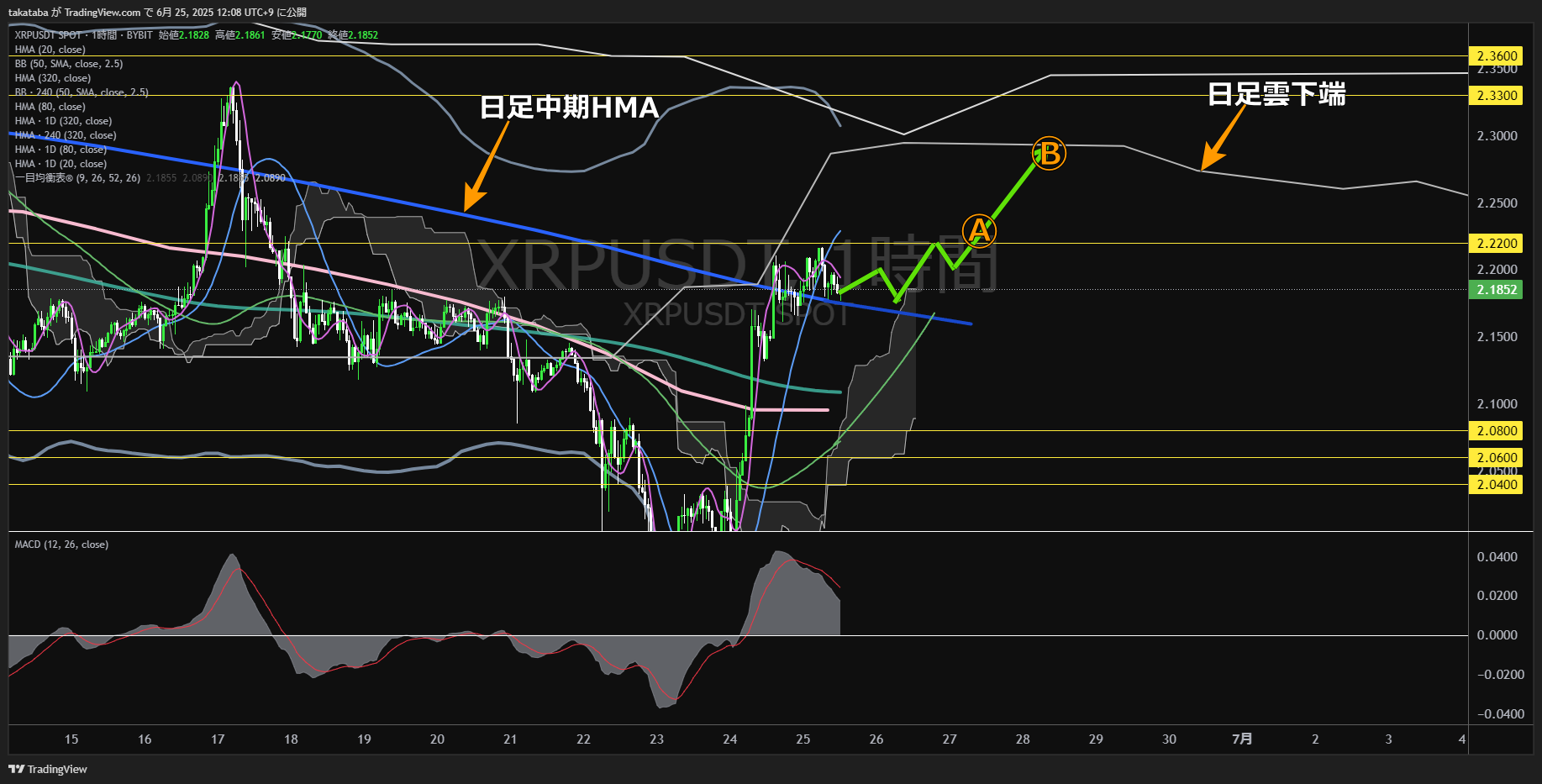Click the 2.1000 price axis value
This screenshot has height=784, width=1542.
(1497, 404)
